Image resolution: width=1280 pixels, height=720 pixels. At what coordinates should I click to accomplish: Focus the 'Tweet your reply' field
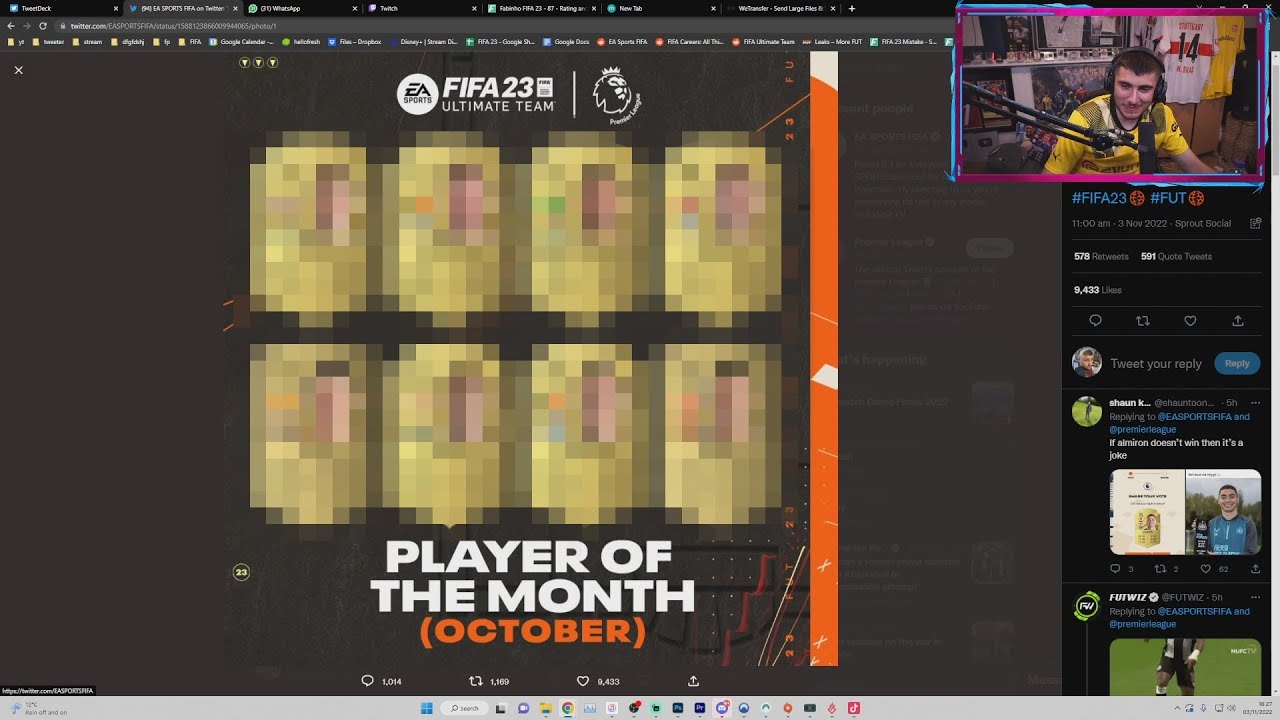tap(1156, 364)
